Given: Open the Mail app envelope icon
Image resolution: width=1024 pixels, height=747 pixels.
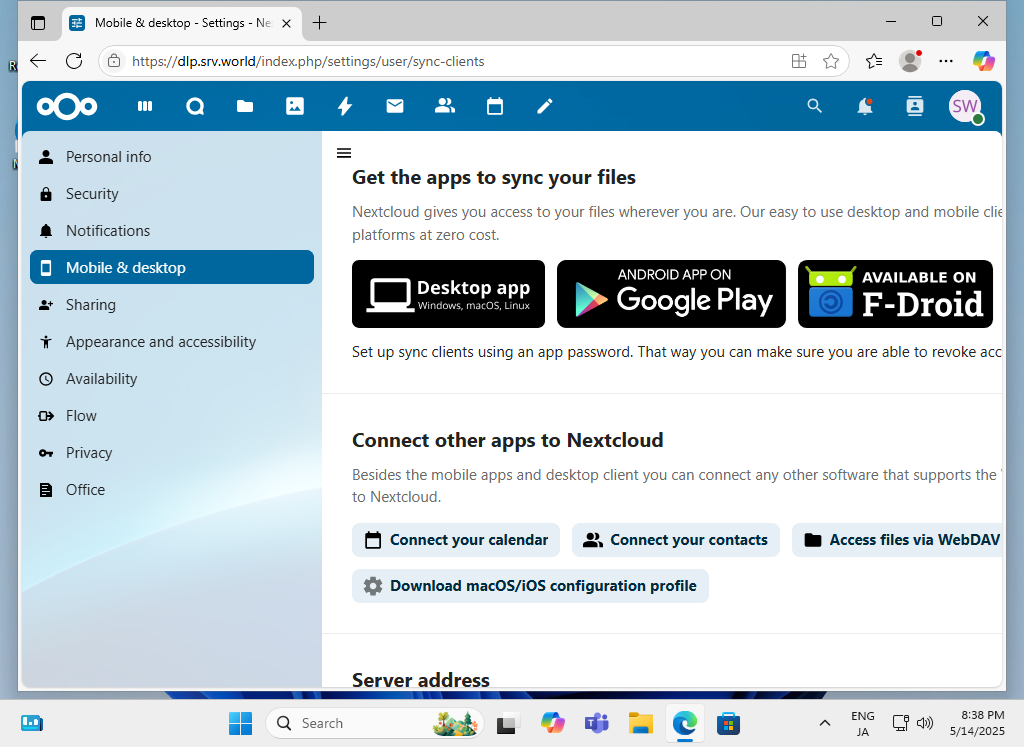Looking at the screenshot, I should click(x=395, y=106).
